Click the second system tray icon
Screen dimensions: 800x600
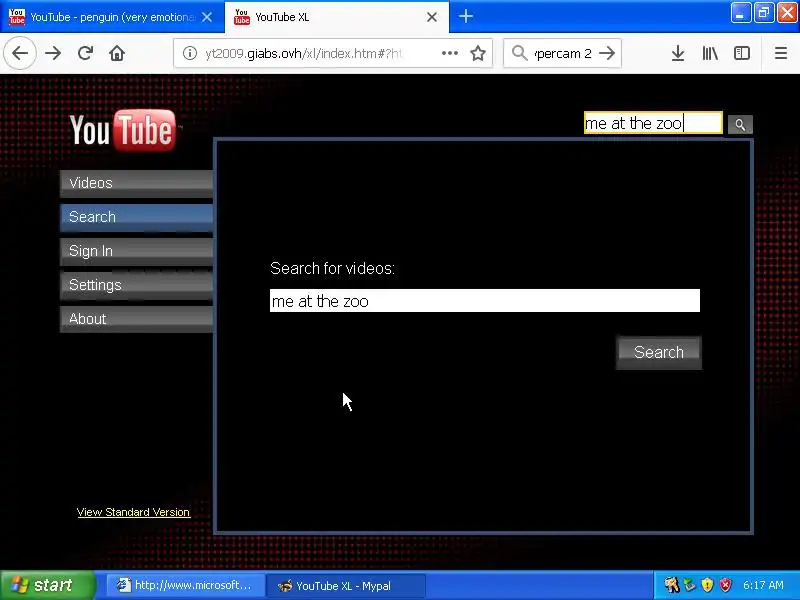coord(690,585)
